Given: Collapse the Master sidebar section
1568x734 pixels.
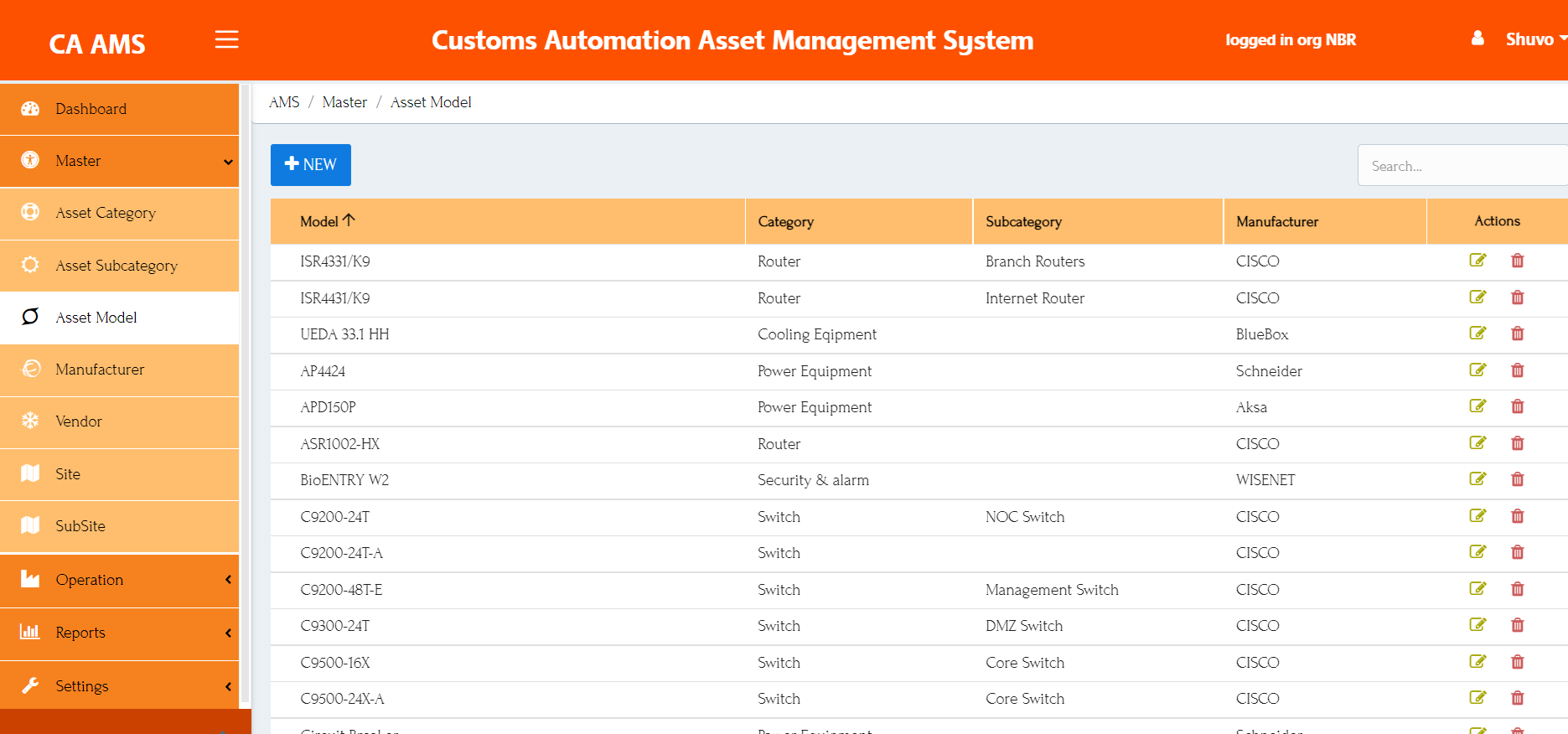Looking at the screenshot, I should click(x=119, y=161).
